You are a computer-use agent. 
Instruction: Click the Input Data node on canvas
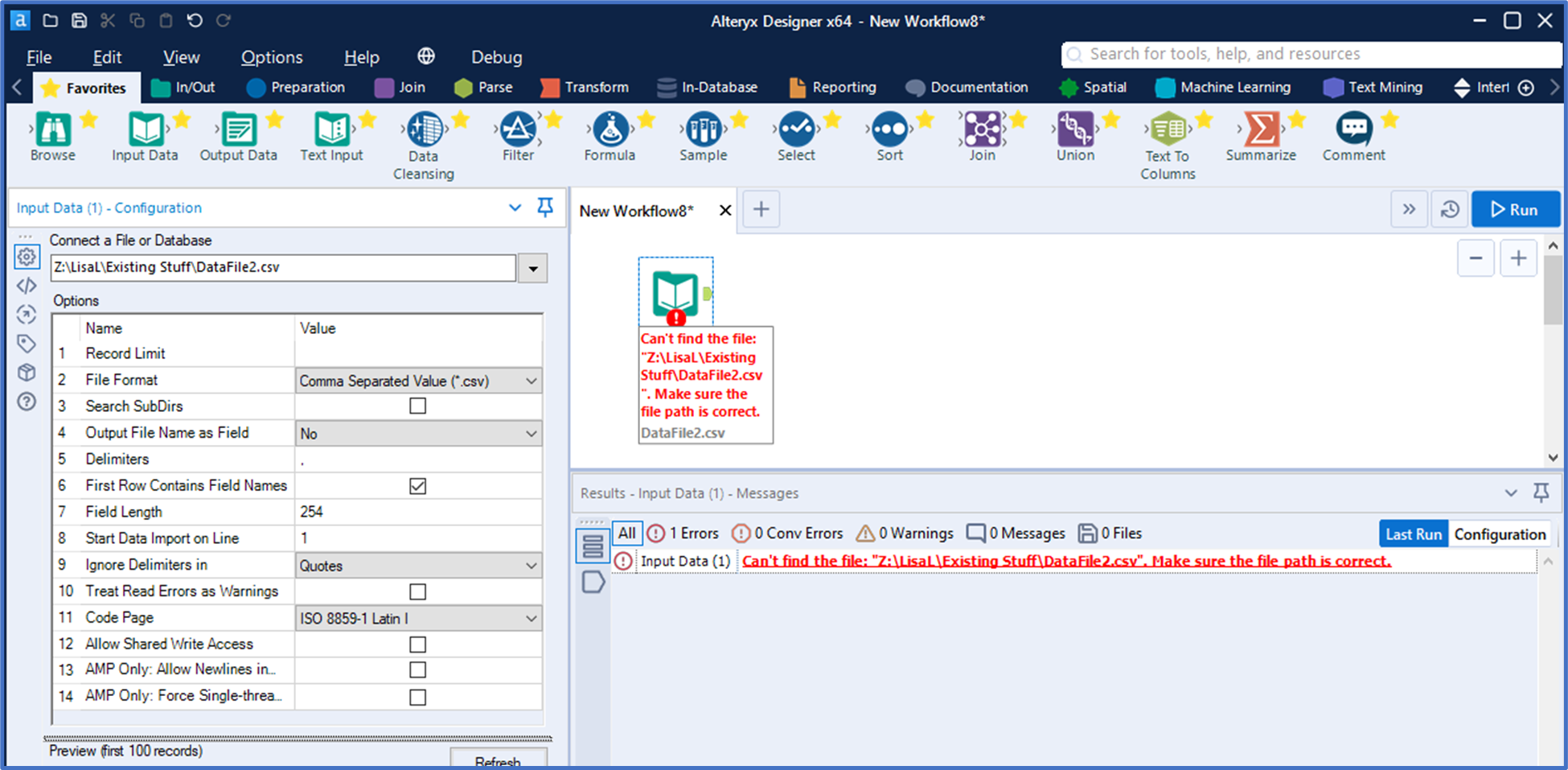(x=675, y=293)
